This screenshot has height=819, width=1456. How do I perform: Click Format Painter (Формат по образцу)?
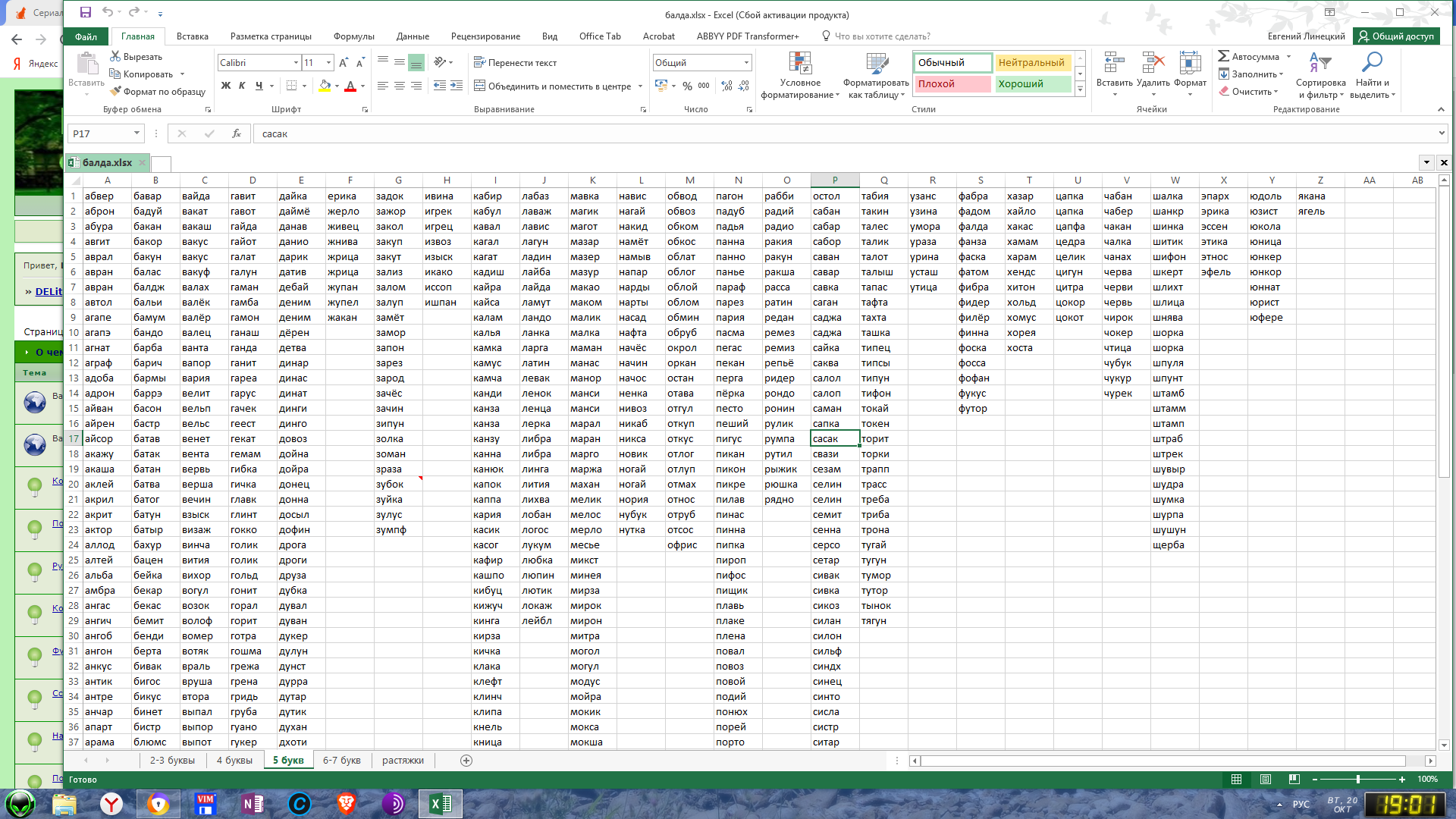pyautogui.click(x=158, y=92)
